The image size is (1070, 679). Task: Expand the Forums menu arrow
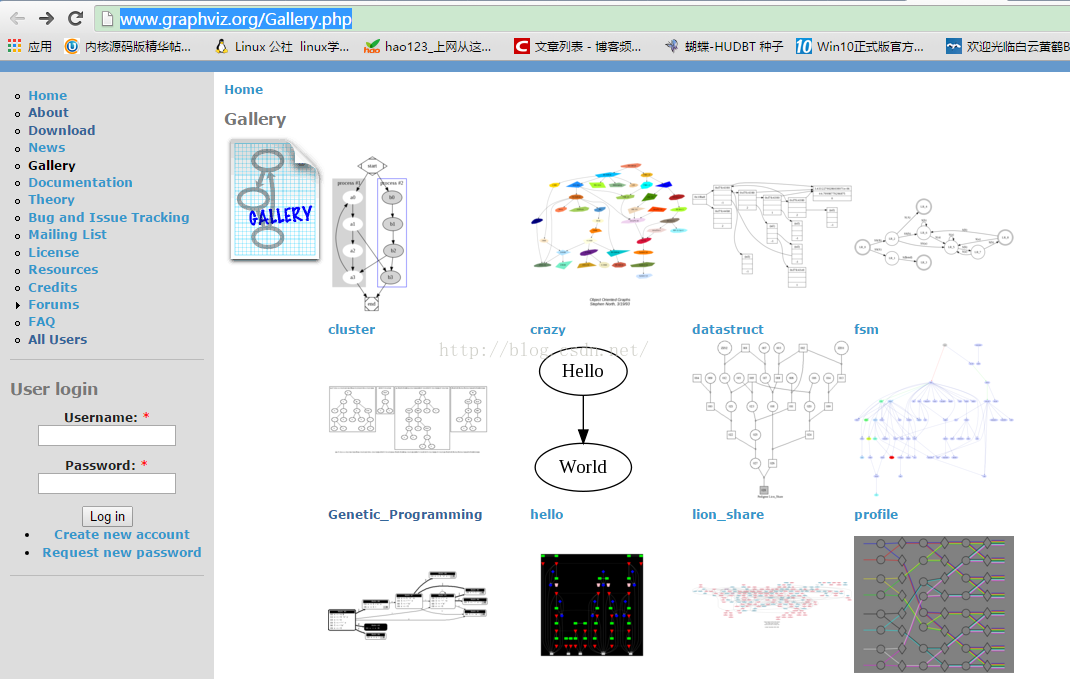pos(18,305)
